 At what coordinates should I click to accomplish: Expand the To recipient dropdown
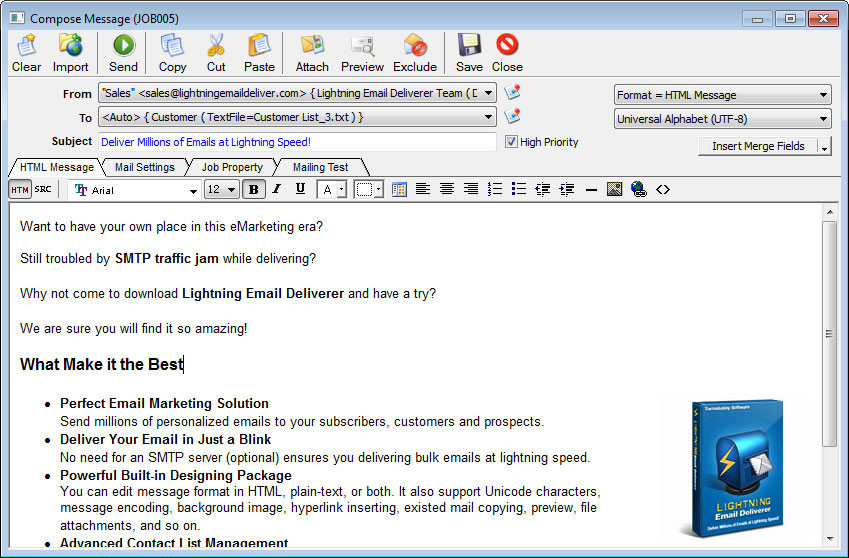point(488,117)
